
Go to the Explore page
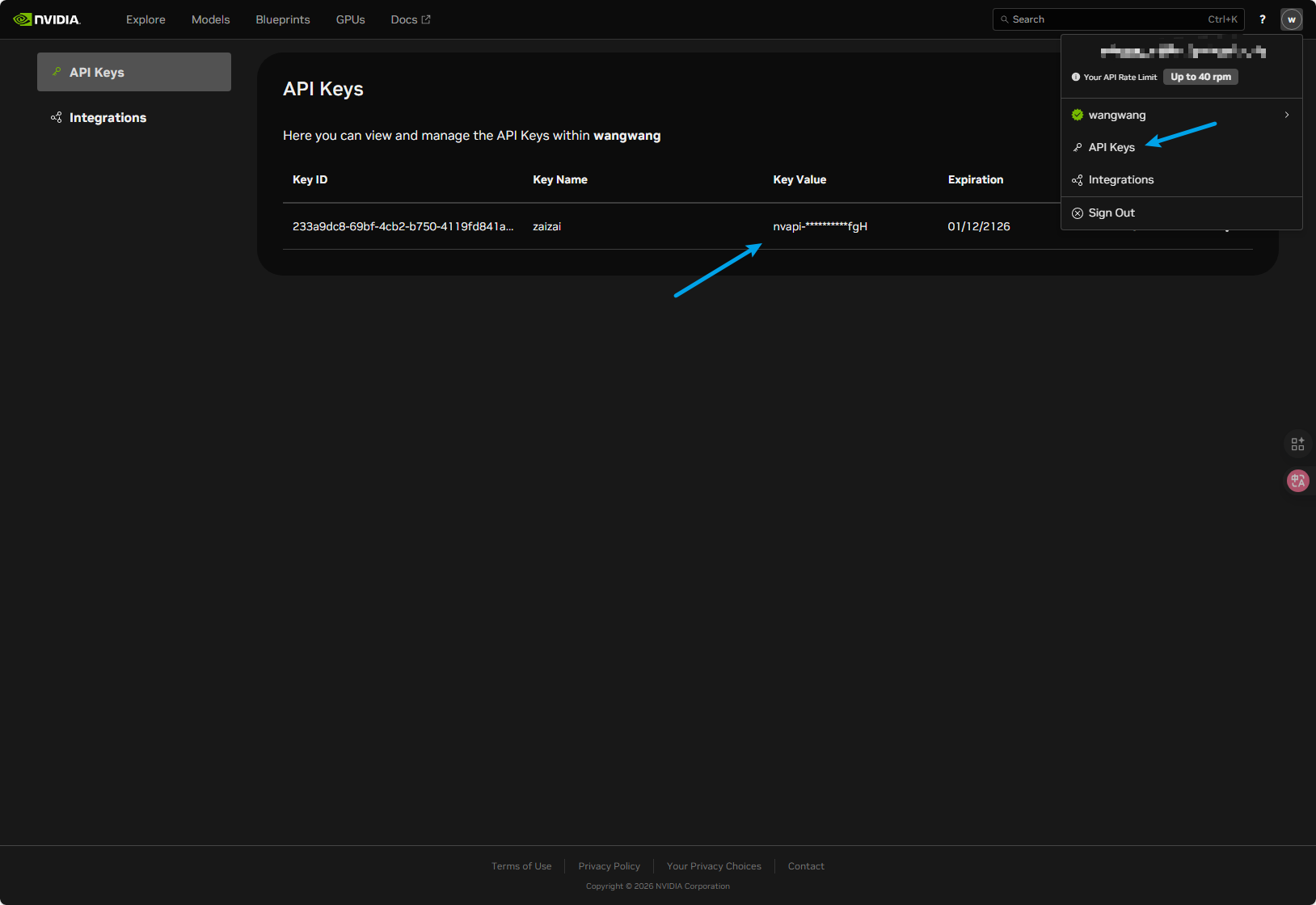pos(146,19)
